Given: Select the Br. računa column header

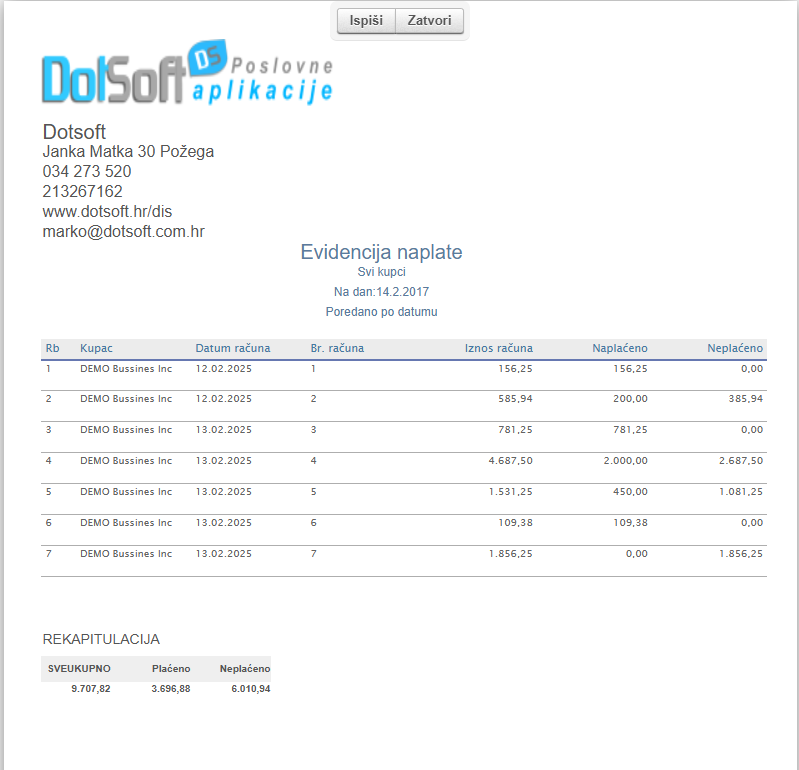Looking at the screenshot, I should click(x=337, y=348).
